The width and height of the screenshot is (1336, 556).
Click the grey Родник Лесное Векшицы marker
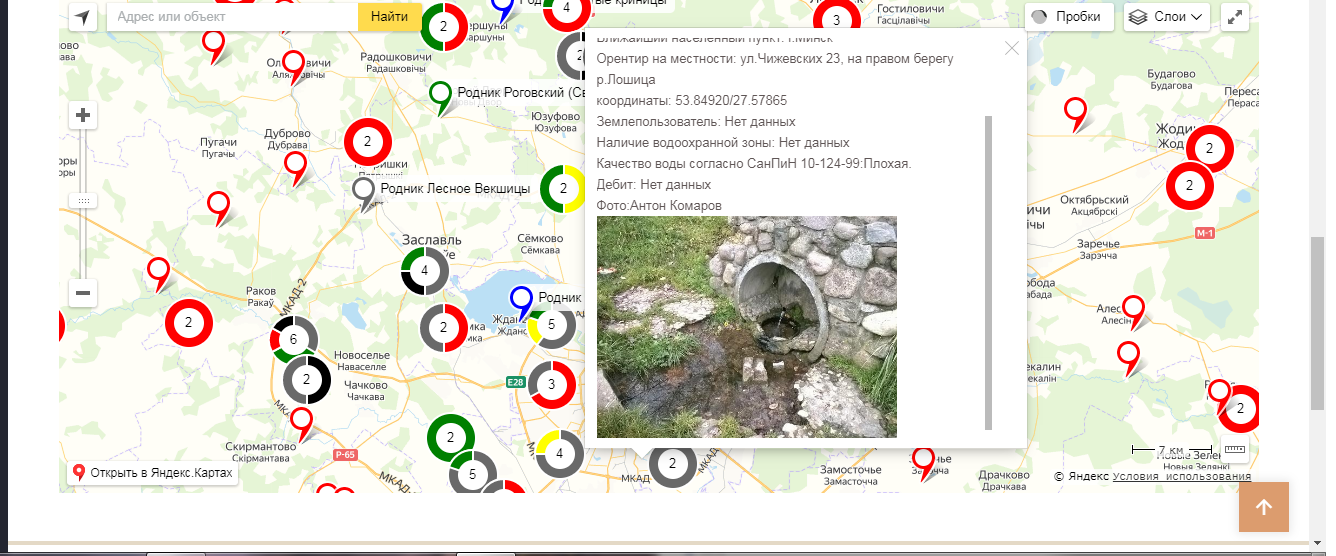coord(364,191)
